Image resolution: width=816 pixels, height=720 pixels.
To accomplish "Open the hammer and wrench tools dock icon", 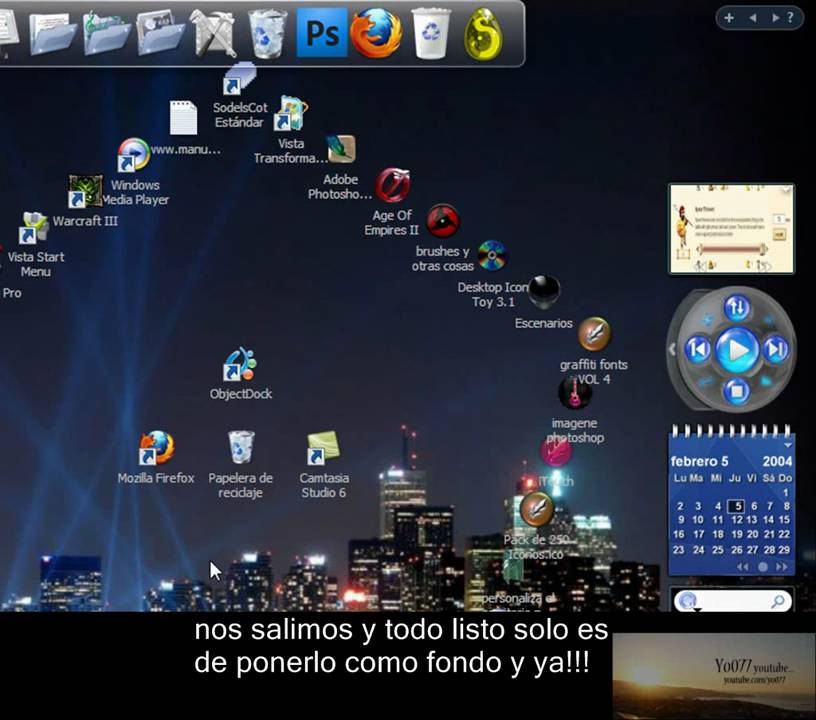I will [213, 34].
